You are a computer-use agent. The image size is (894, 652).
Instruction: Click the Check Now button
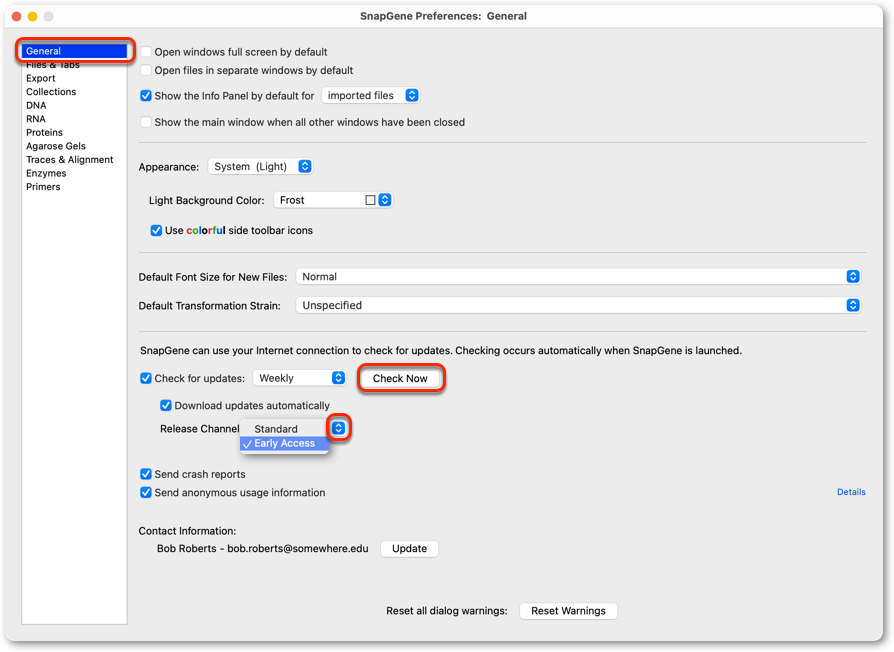tap(400, 378)
